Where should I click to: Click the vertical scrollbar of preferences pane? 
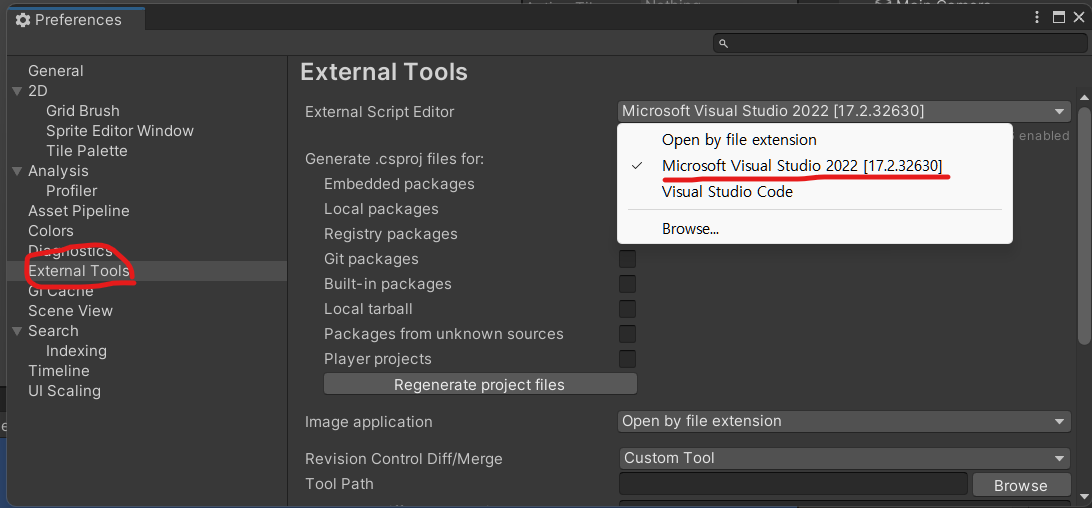[1084, 226]
